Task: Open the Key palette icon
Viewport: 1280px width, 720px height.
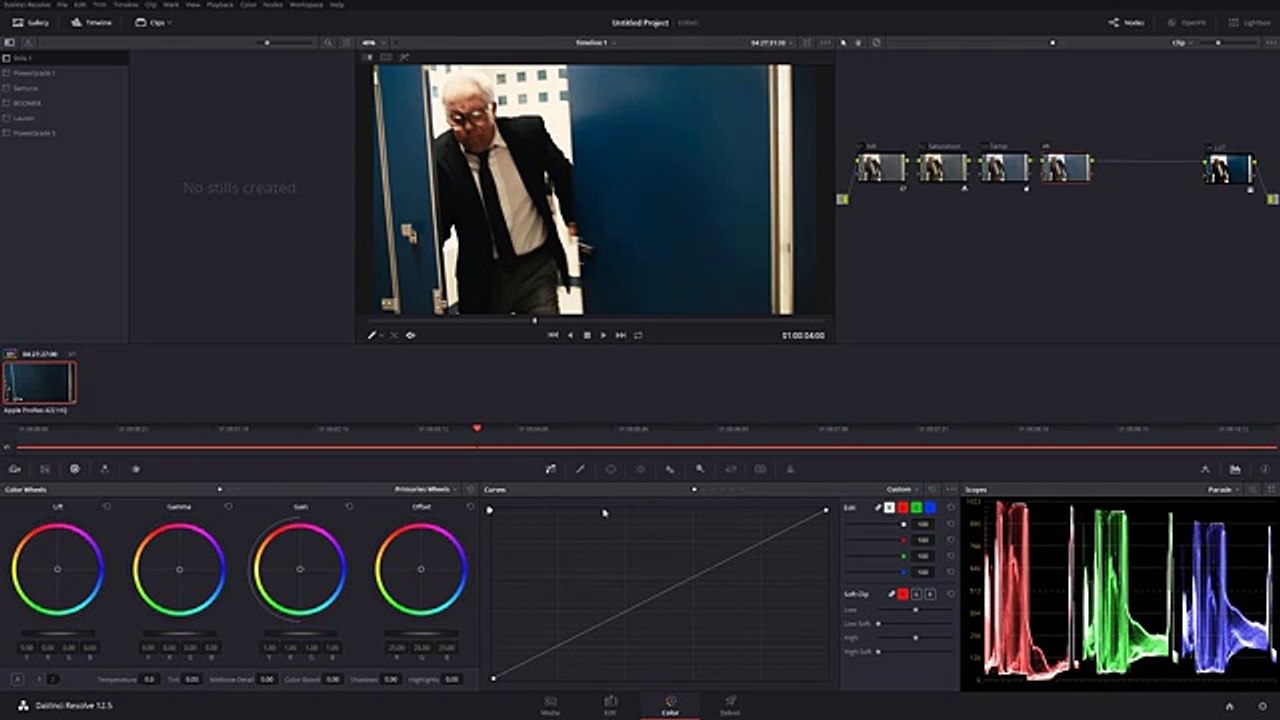Action: [x=700, y=468]
